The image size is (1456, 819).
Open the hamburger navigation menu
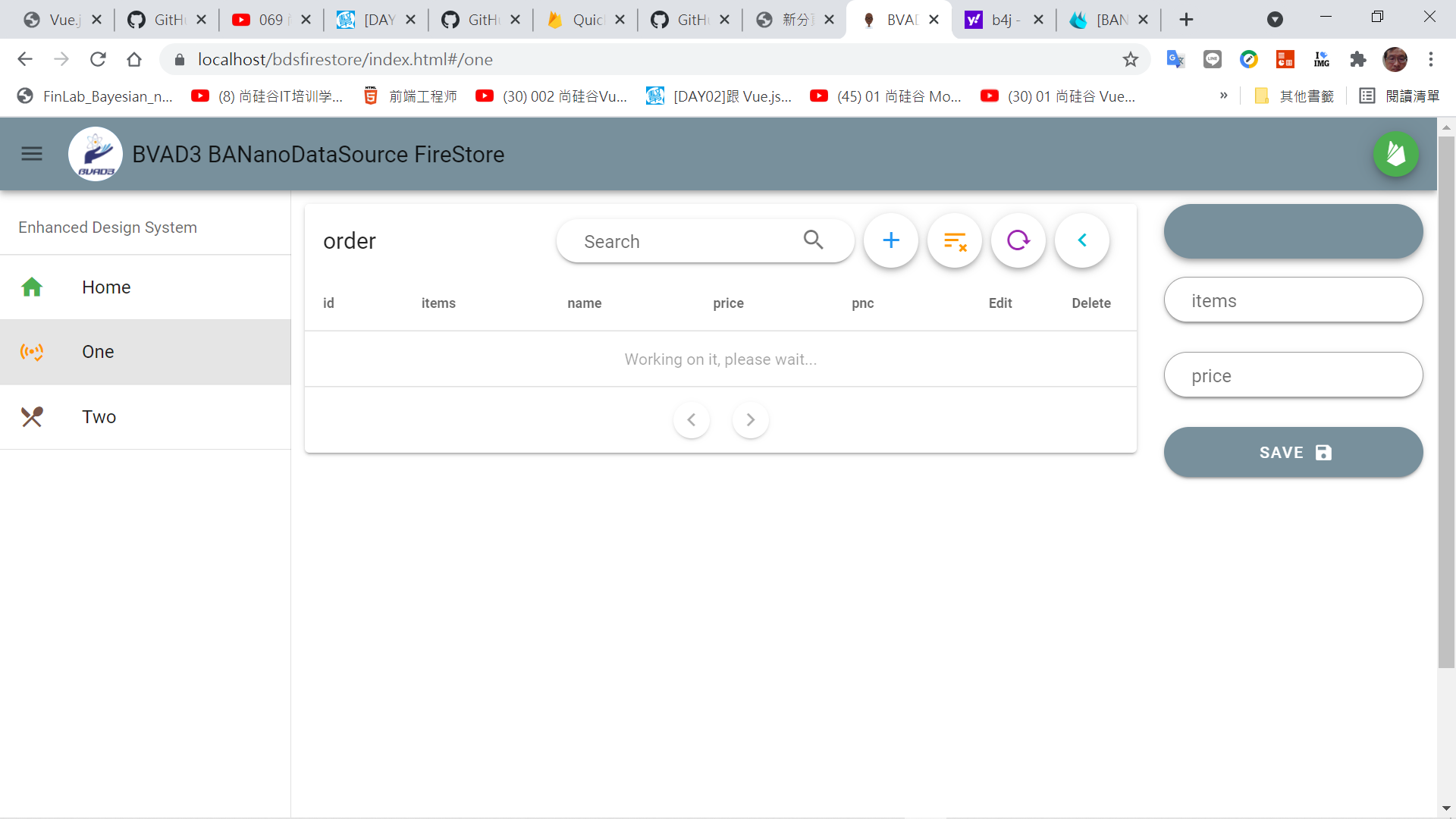[31, 154]
